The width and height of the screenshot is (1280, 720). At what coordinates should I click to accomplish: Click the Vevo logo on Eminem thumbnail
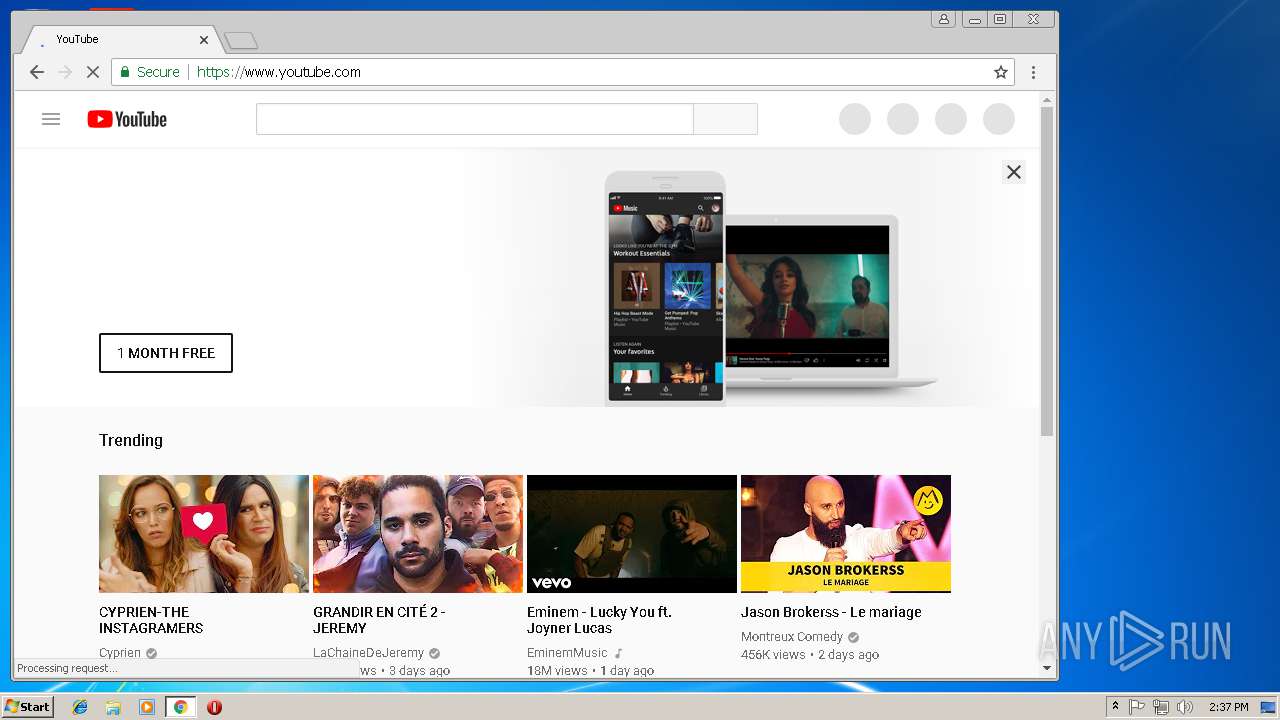pyautogui.click(x=551, y=582)
